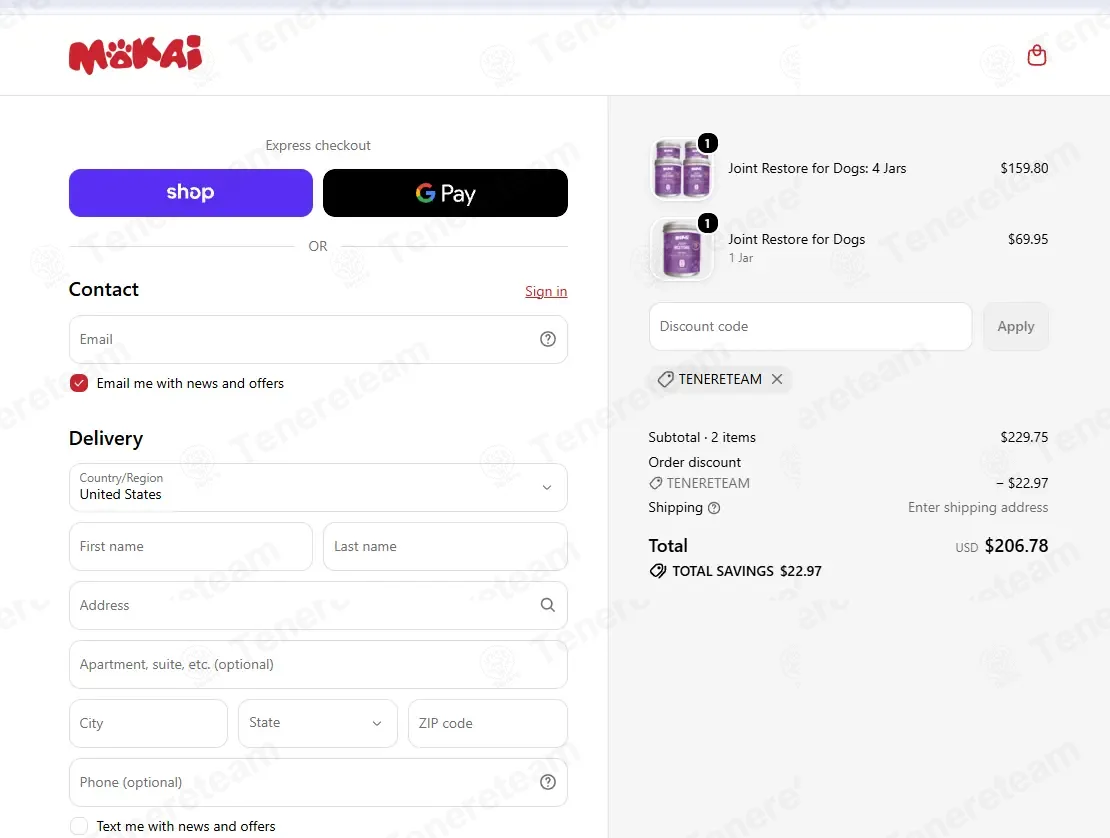Viewport: 1110px width, 838px height.
Task: Uncheck Email me with news and offers
Action: (x=79, y=384)
